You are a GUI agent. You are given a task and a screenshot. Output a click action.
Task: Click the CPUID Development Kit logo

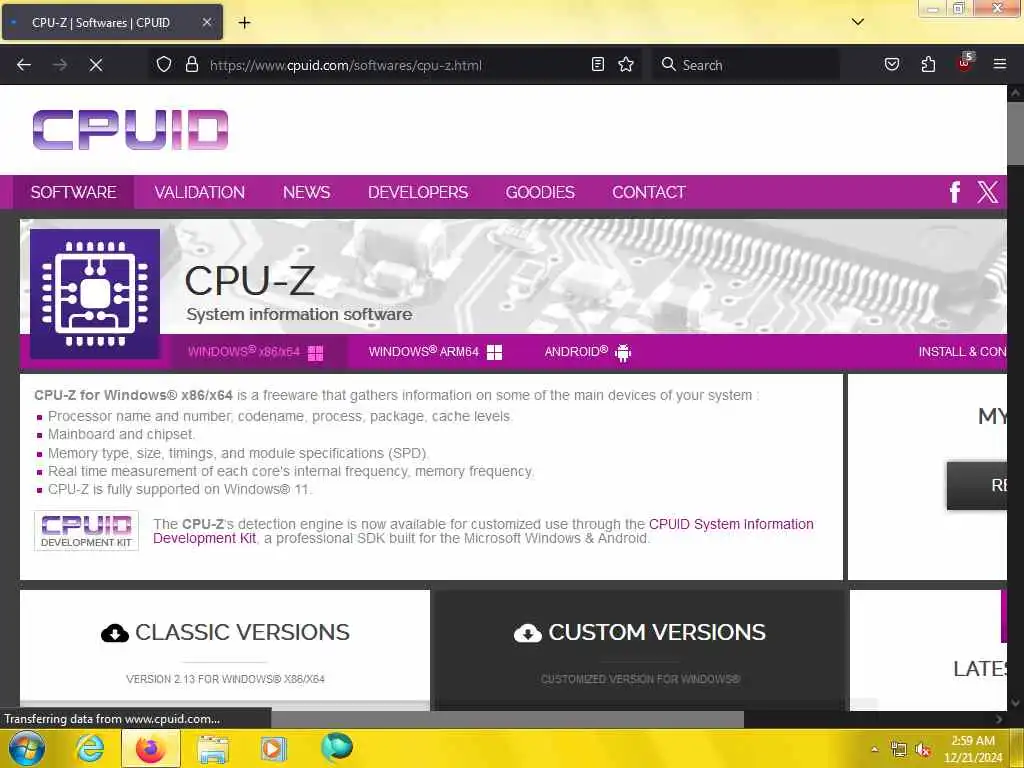click(86, 531)
